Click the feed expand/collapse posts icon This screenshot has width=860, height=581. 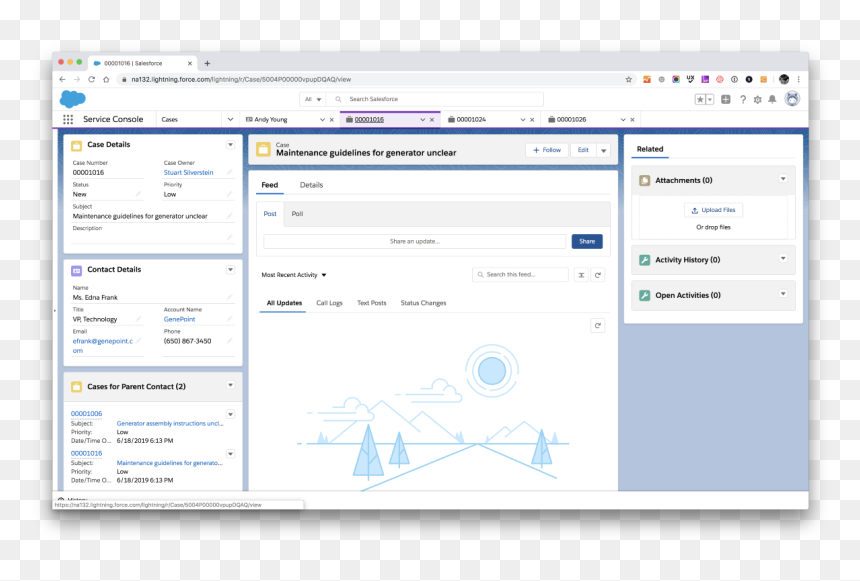(581, 275)
